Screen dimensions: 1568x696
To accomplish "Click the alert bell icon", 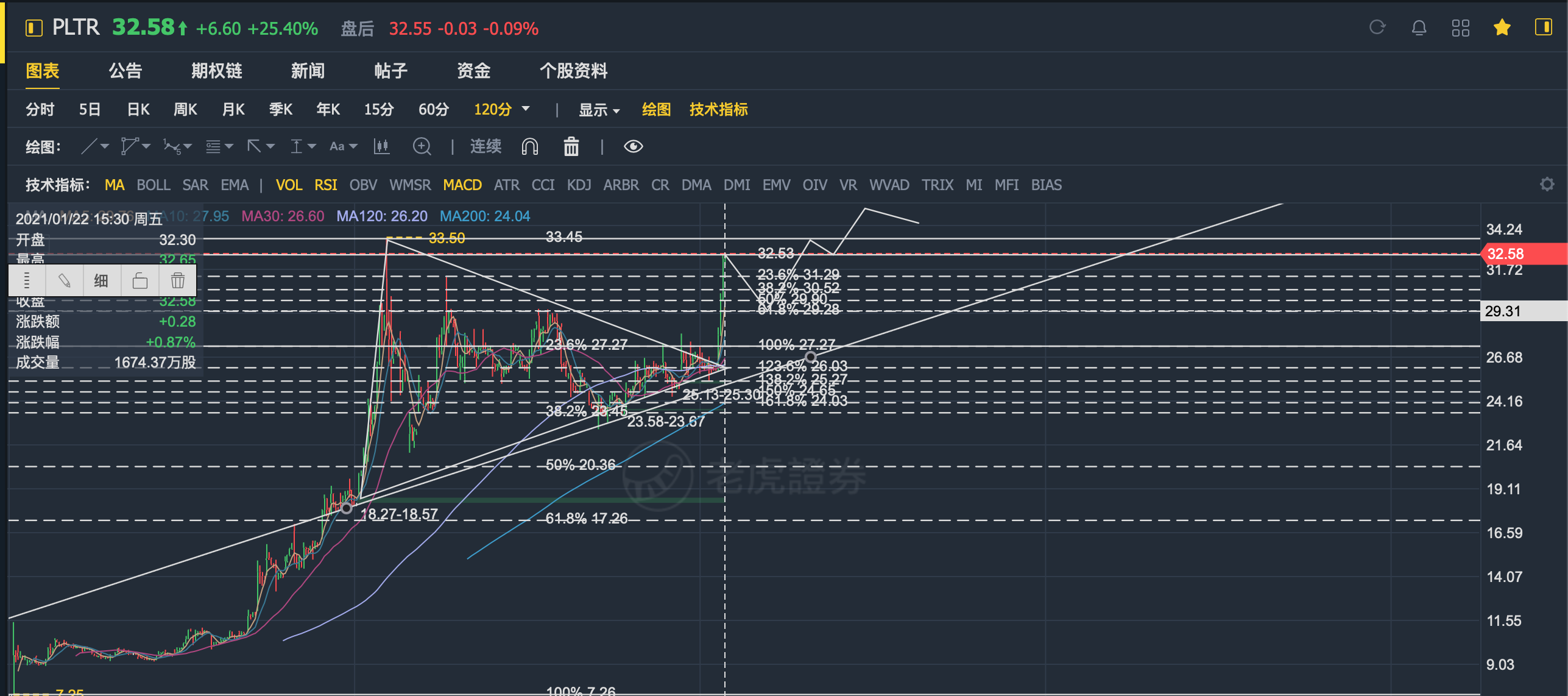I will 1419,28.
